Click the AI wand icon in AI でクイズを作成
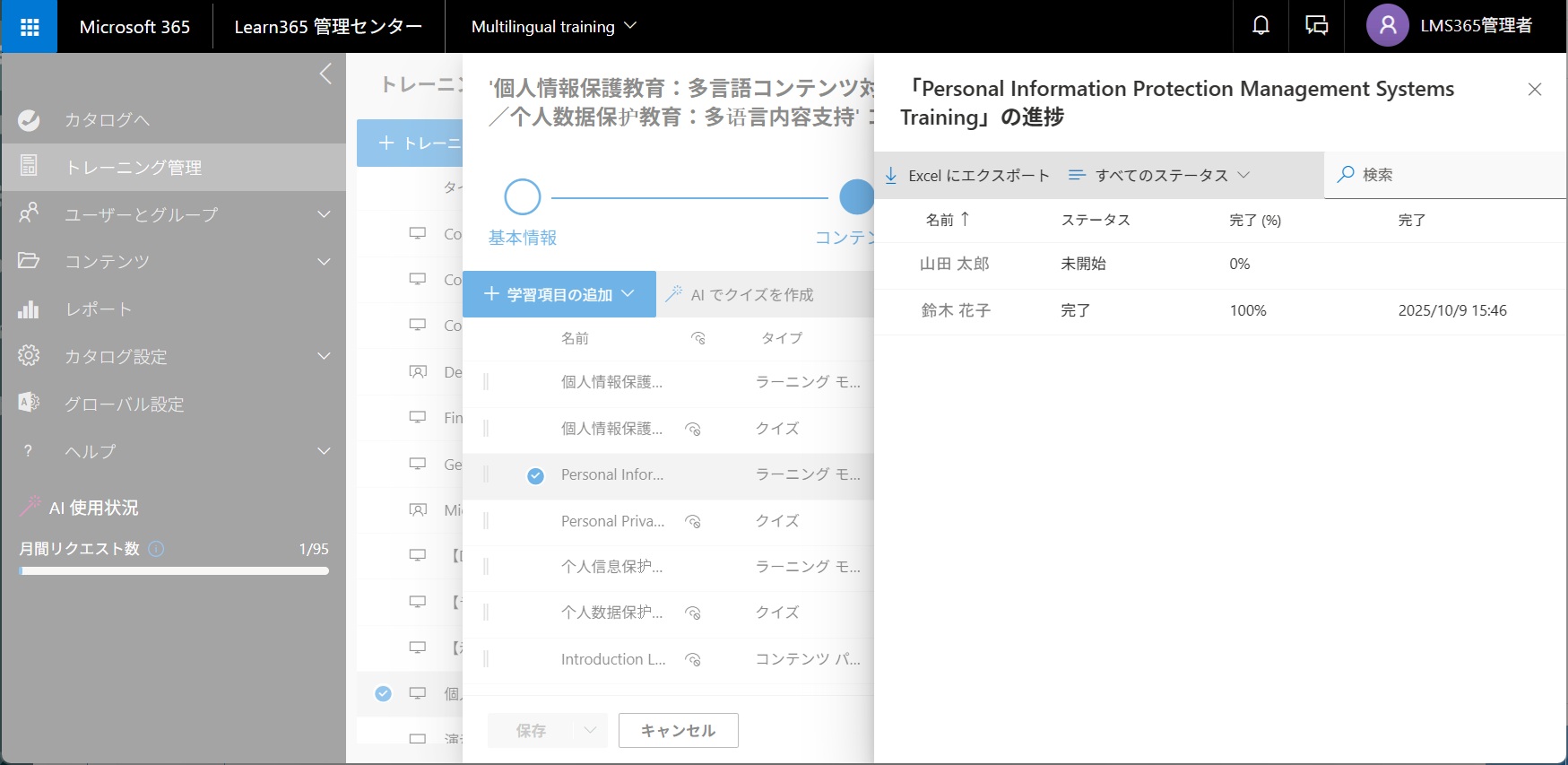Image resolution: width=1568 pixels, height=765 pixels. tap(674, 293)
